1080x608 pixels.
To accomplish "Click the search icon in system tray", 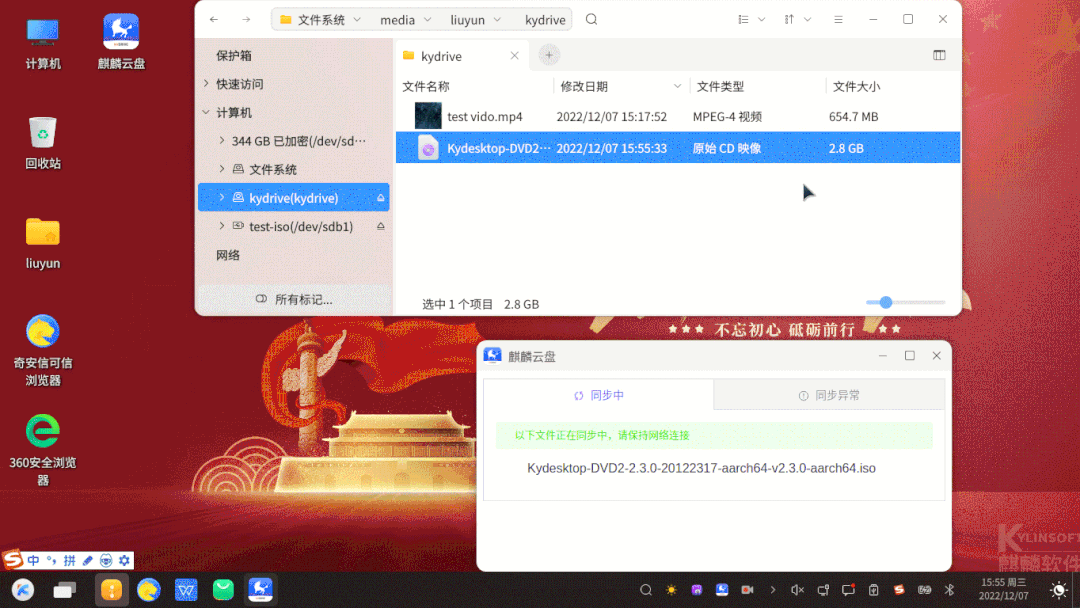I will 645,590.
